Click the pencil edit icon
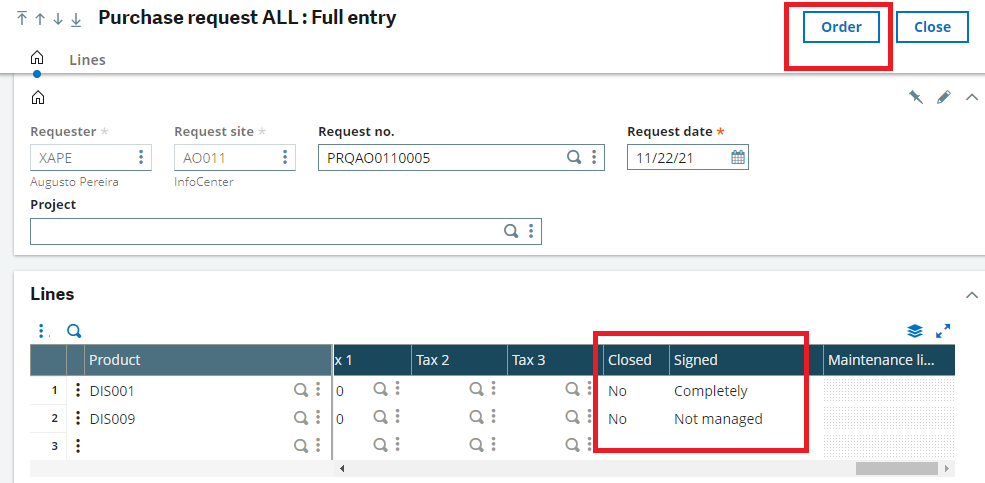The height and width of the screenshot is (483, 985). (944, 97)
